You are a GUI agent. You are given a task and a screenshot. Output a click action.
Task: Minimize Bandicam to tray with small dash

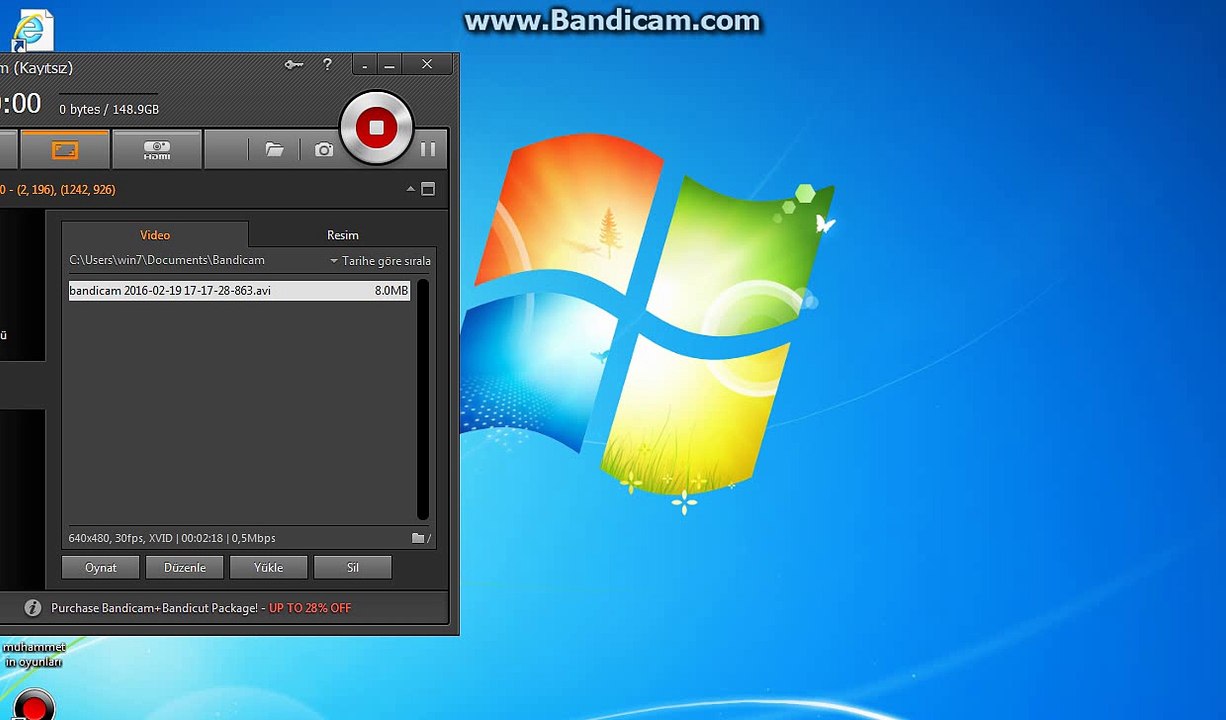(365, 65)
